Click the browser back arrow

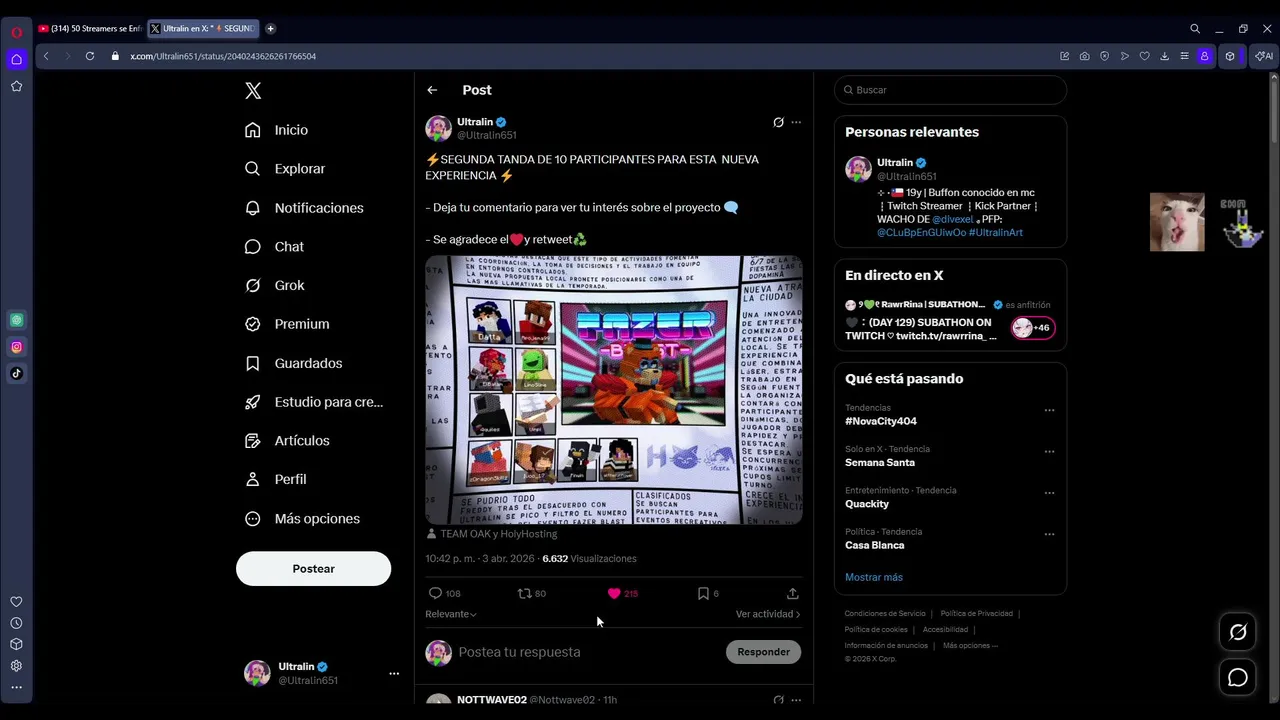(x=46, y=56)
